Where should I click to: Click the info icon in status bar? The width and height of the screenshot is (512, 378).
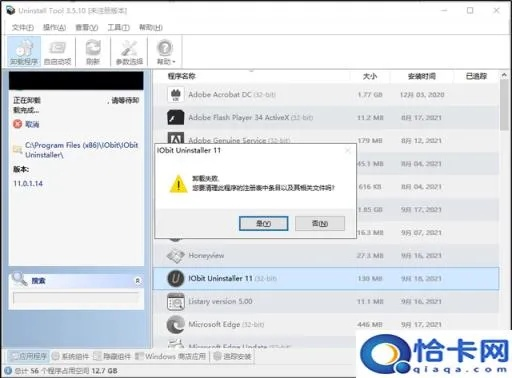click(7, 371)
